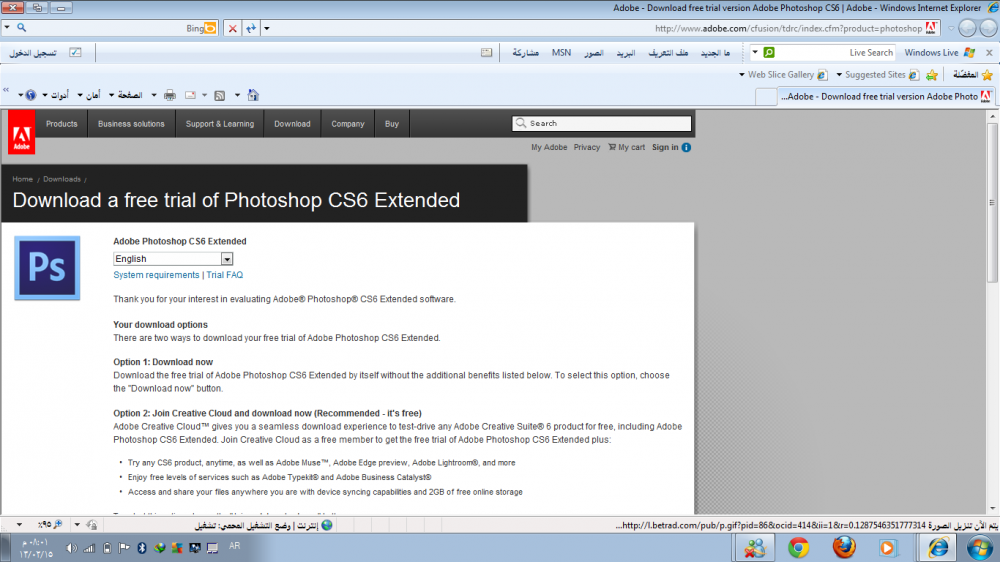Image resolution: width=1000 pixels, height=562 pixels.
Task: Click the green Live Search magnifier icon
Action: (x=769, y=52)
